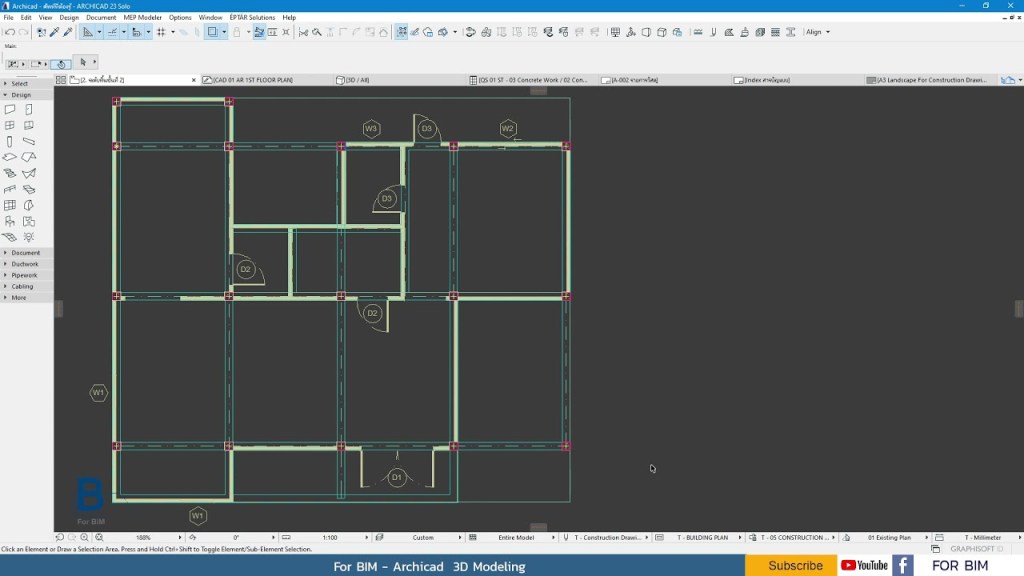Screen dimensions: 1024x576
Task: Expand the Document section in the left toolbox
Action: coord(25,253)
